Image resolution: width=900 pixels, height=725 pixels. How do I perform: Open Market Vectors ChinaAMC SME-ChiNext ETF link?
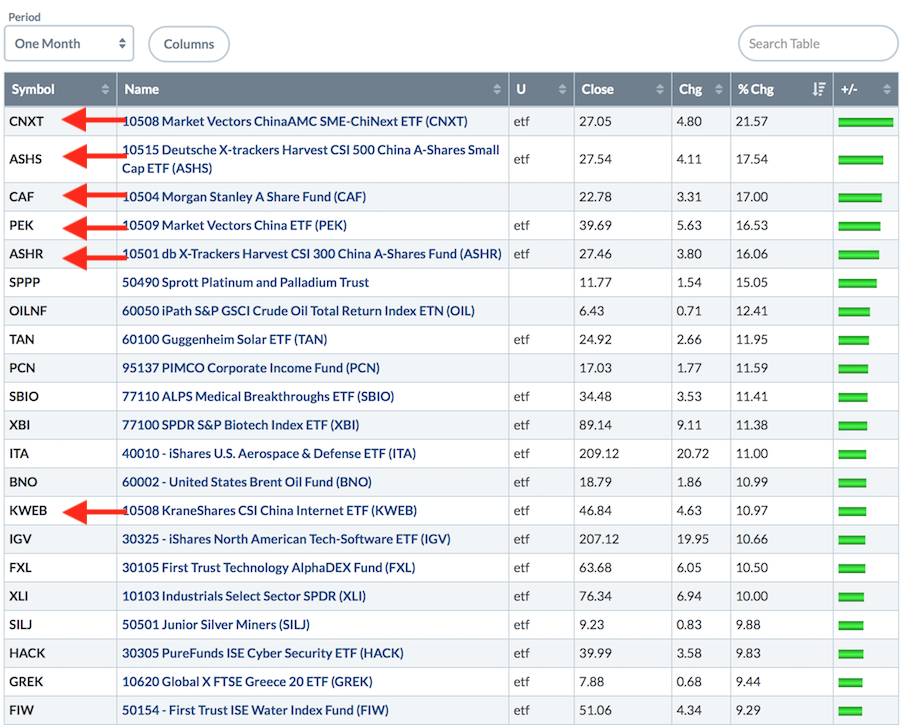coord(295,121)
